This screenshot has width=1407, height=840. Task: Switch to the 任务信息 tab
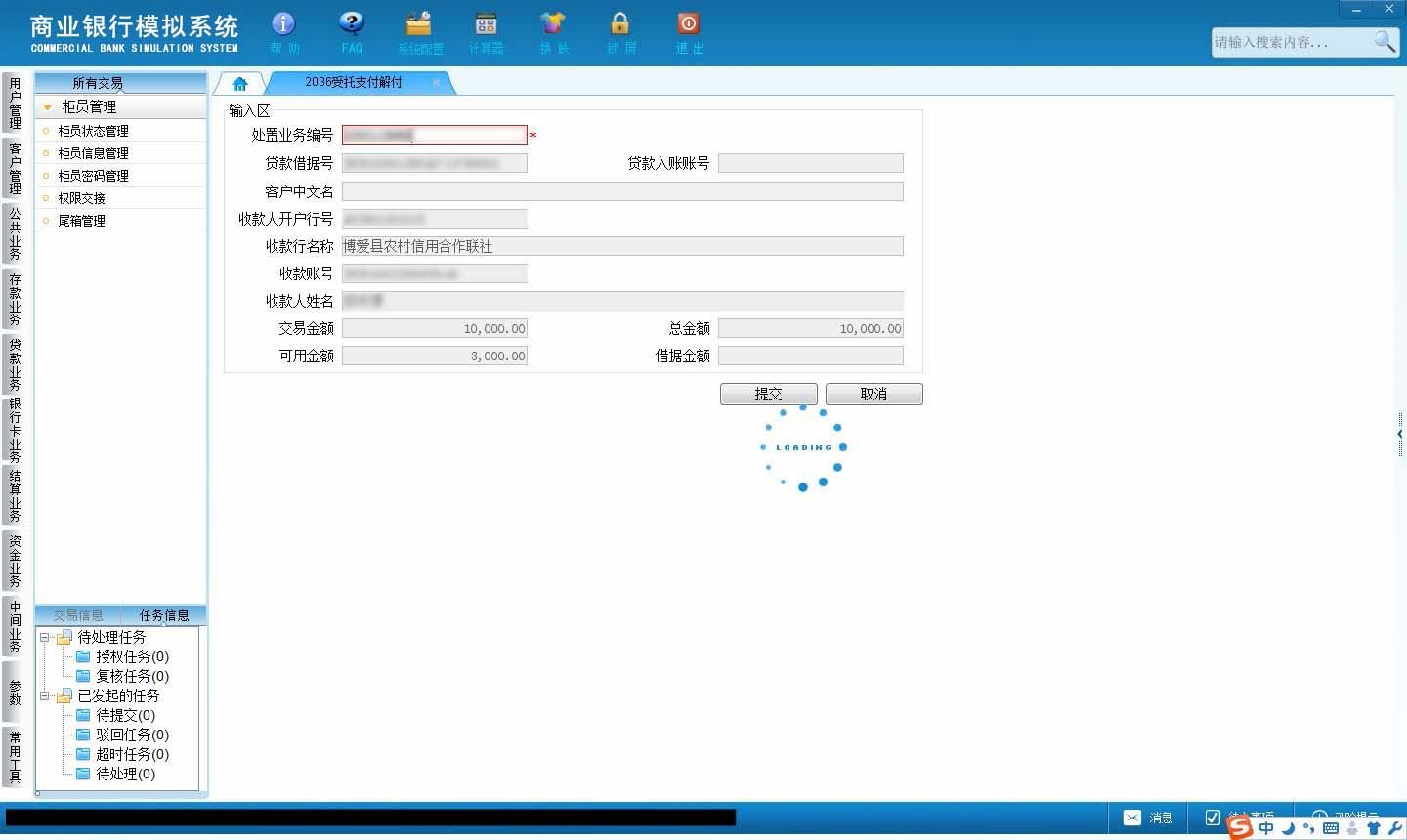click(164, 615)
